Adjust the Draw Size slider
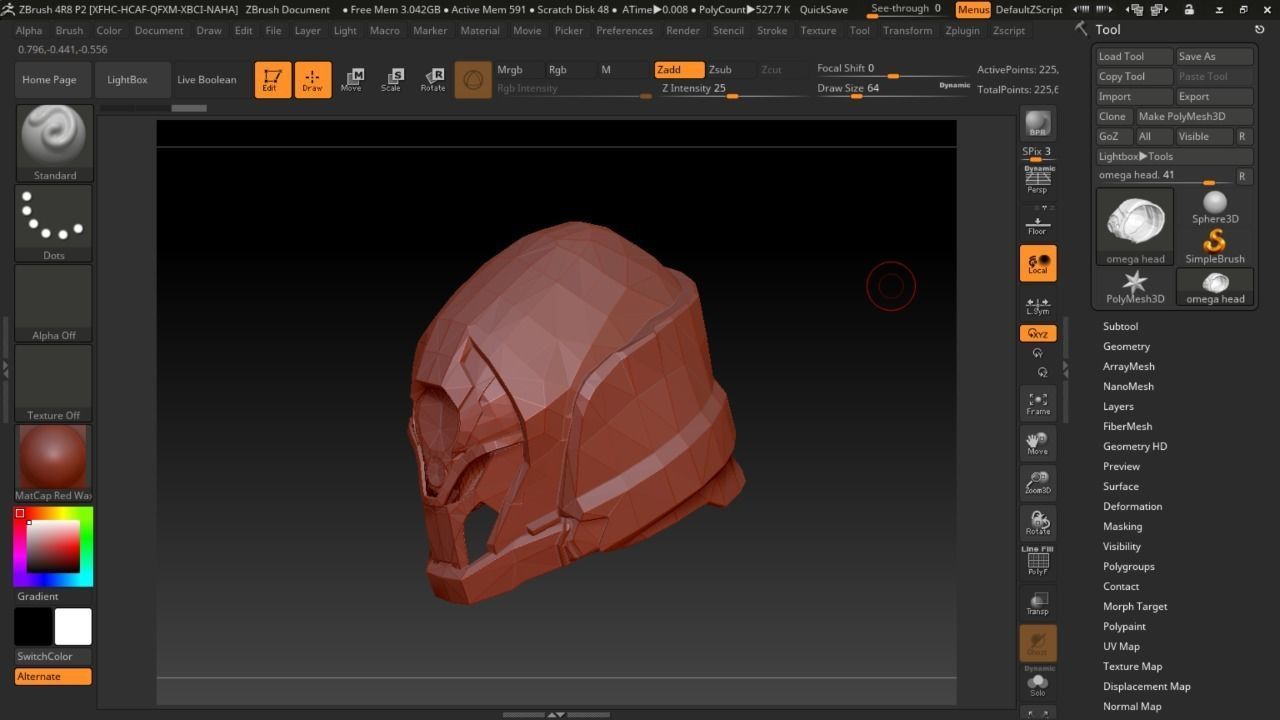Image resolution: width=1280 pixels, height=720 pixels. pos(894,89)
